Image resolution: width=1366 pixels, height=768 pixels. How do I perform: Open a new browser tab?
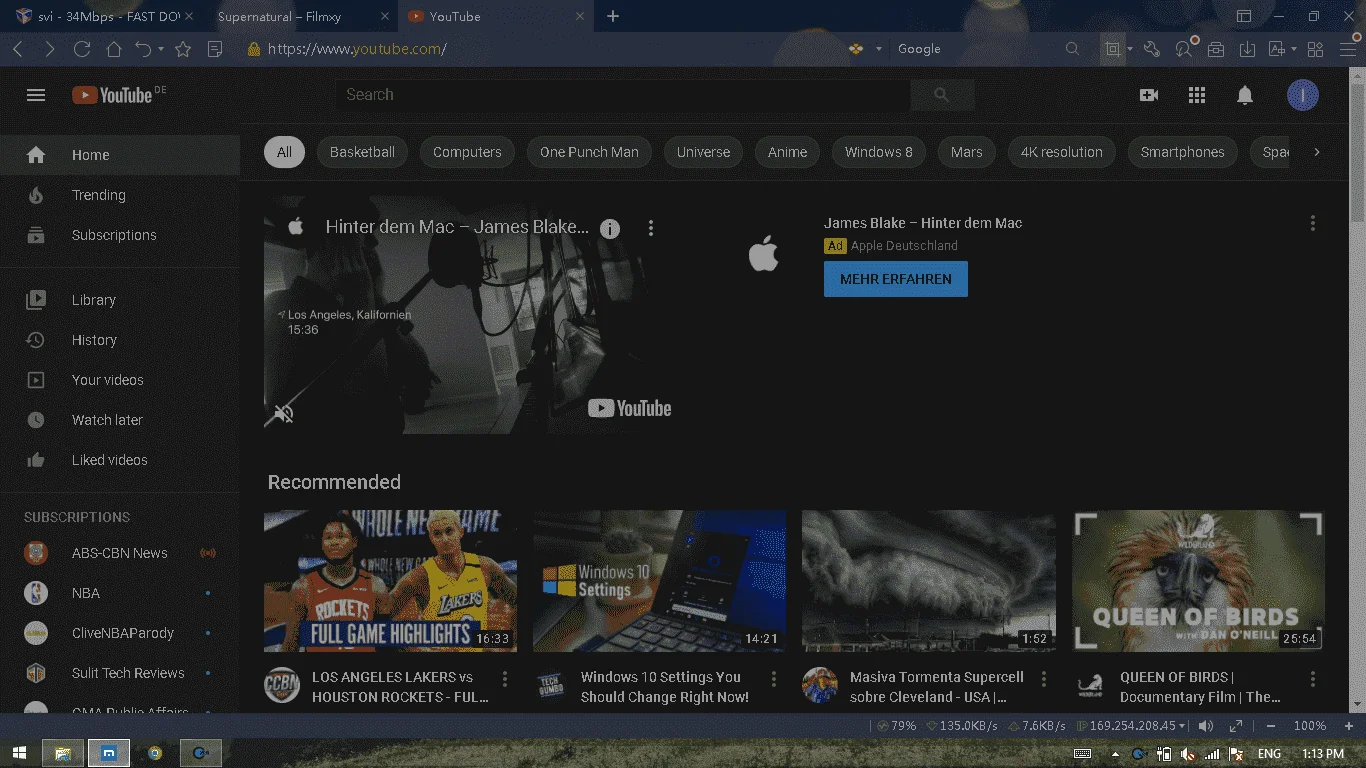coord(613,16)
